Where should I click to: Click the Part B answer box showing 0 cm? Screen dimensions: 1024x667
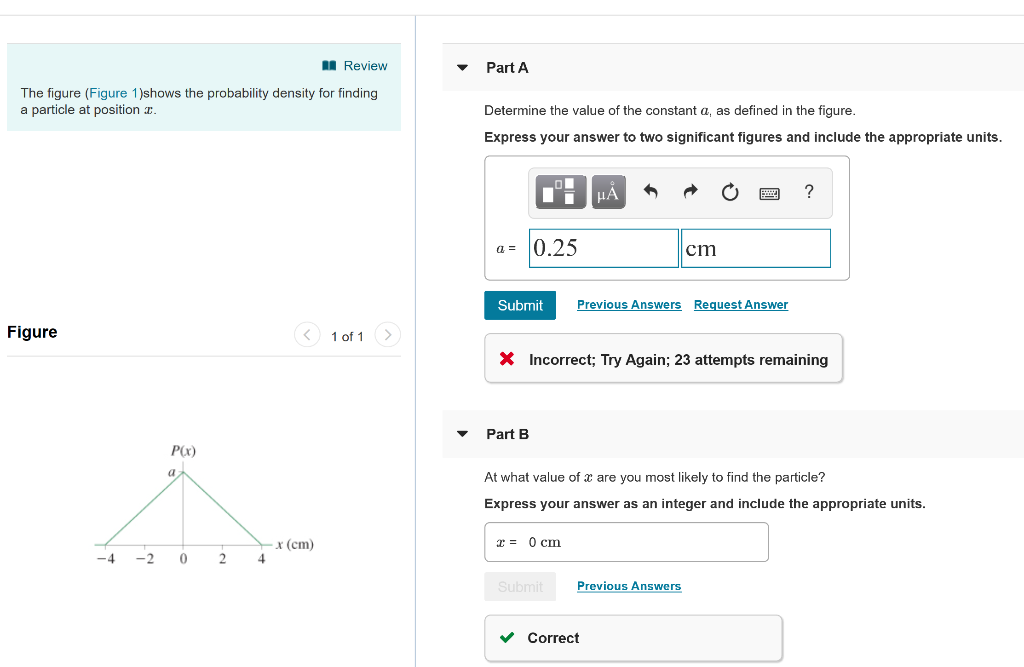(x=626, y=542)
